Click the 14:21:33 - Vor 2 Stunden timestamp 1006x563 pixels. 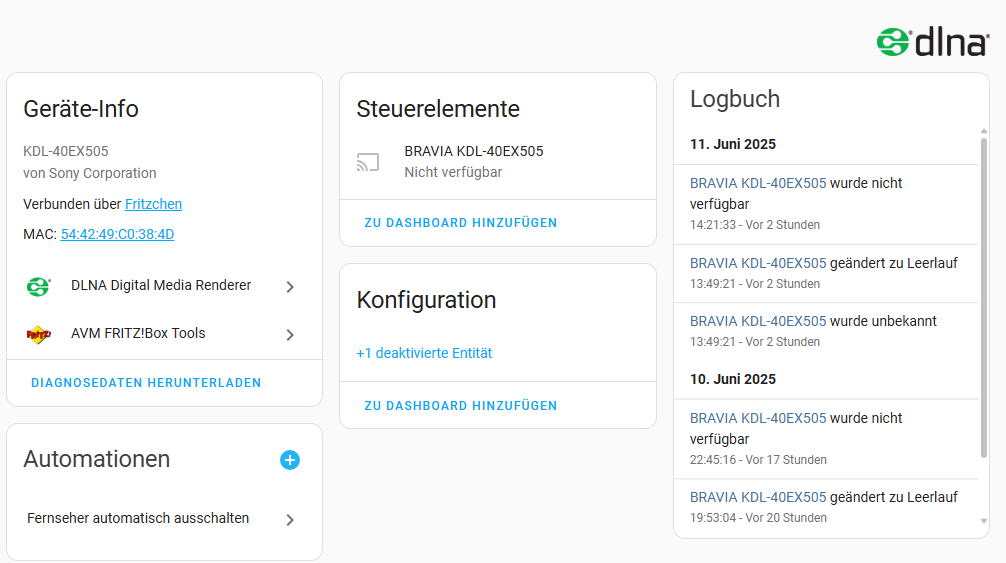point(754,225)
